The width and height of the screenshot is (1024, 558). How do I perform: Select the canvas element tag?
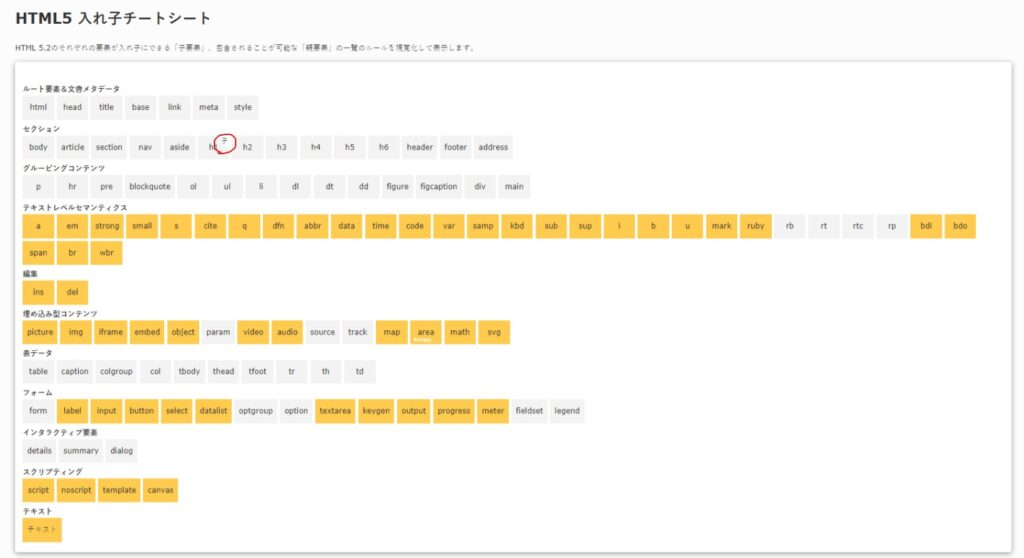click(160, 490)
